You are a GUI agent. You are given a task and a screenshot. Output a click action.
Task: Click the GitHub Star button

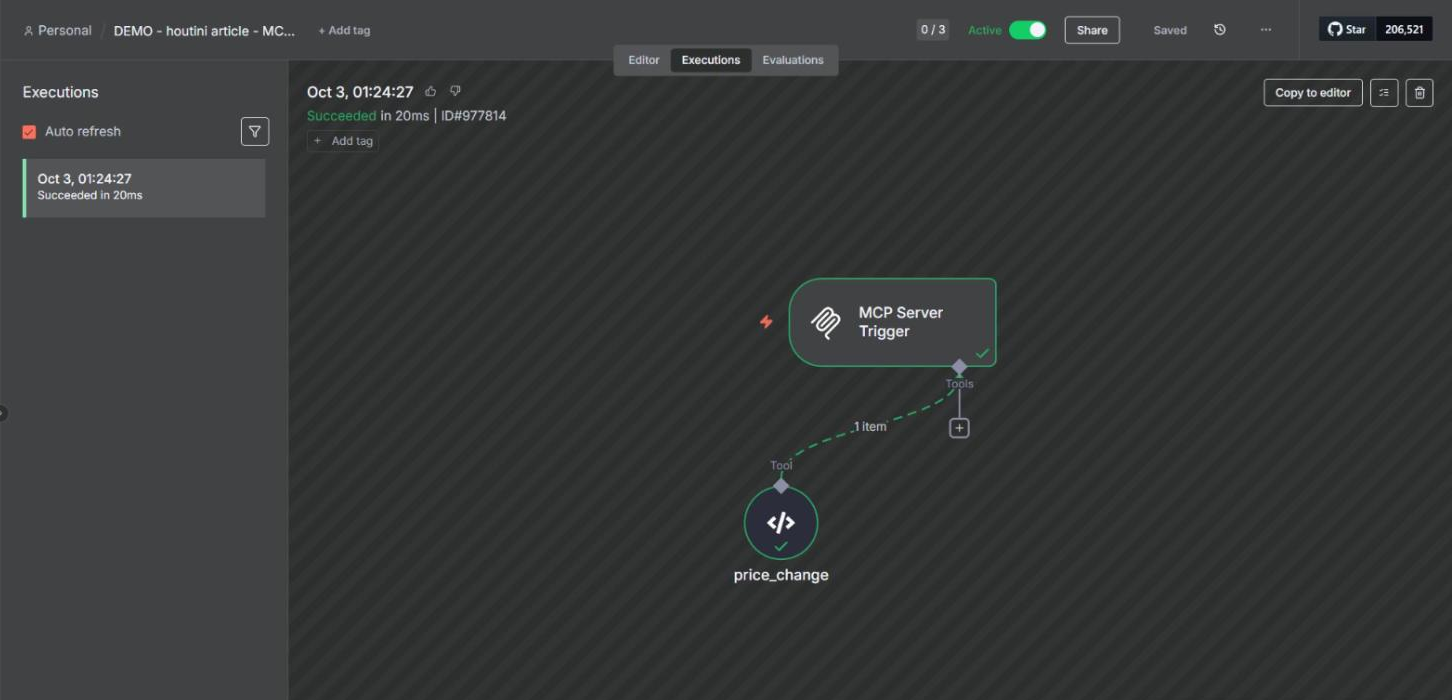pyautogui.click(x=1348, y=30)
